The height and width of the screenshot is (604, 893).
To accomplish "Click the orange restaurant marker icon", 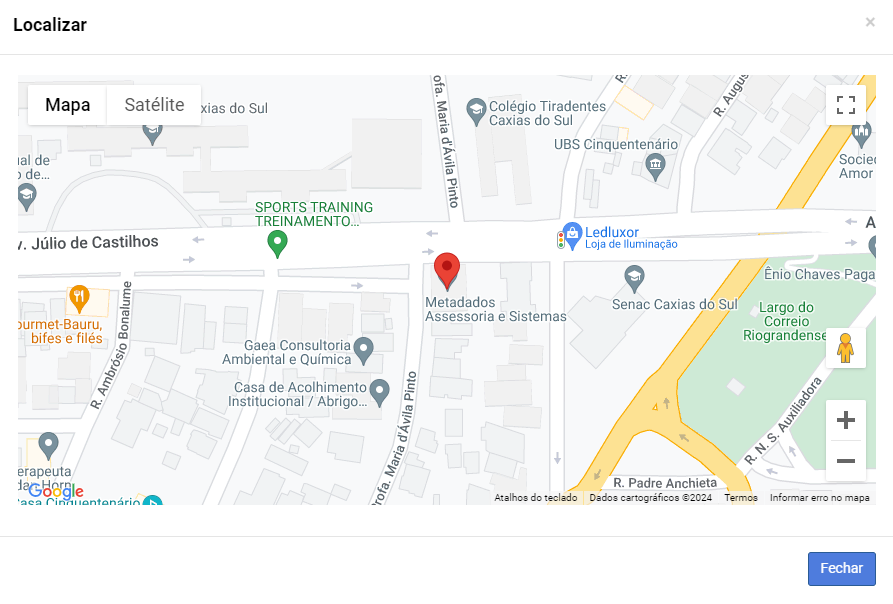I will click(x=79, y=299).
